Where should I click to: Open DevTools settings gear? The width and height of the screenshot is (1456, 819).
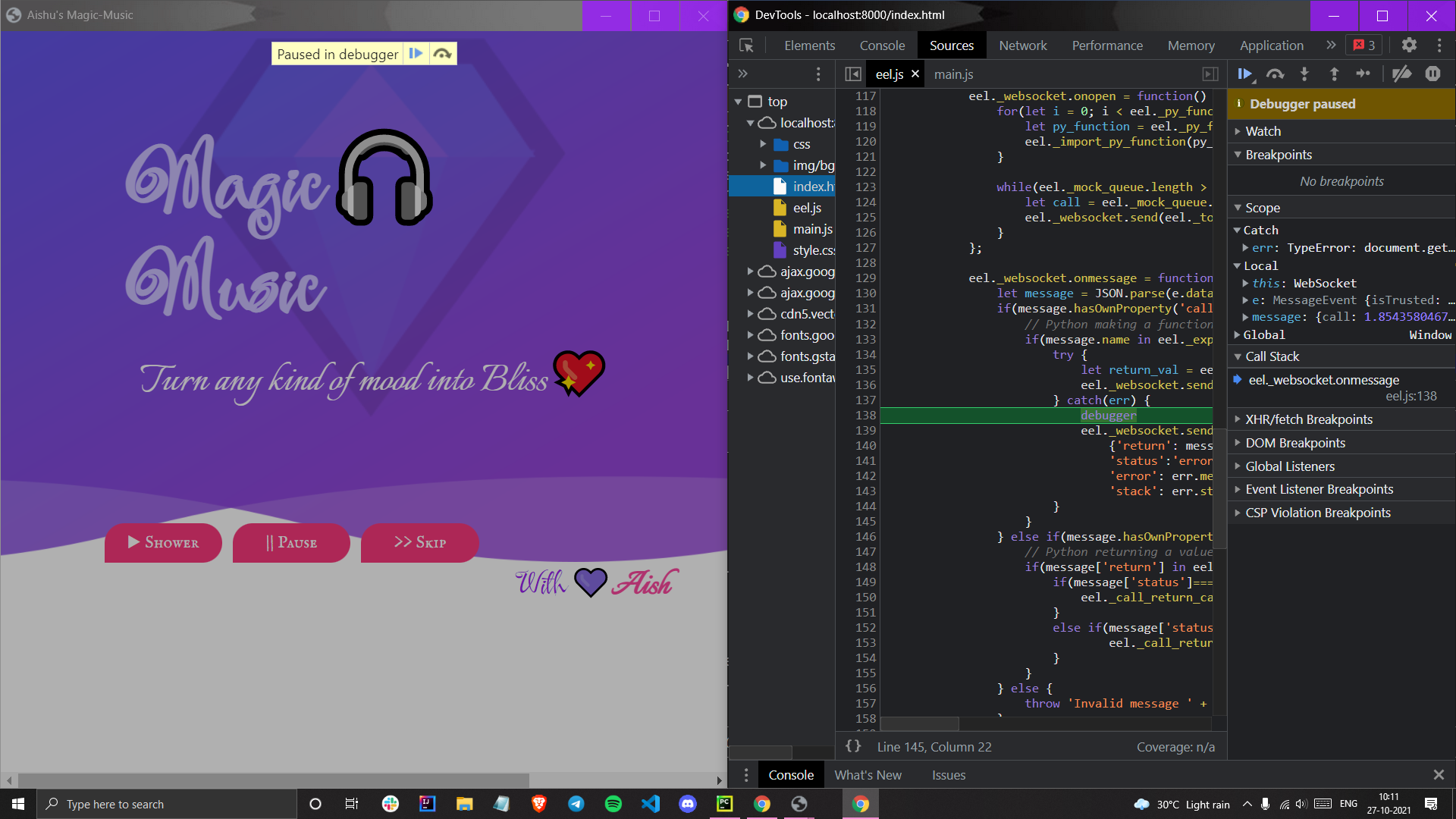coord(1409,45)
